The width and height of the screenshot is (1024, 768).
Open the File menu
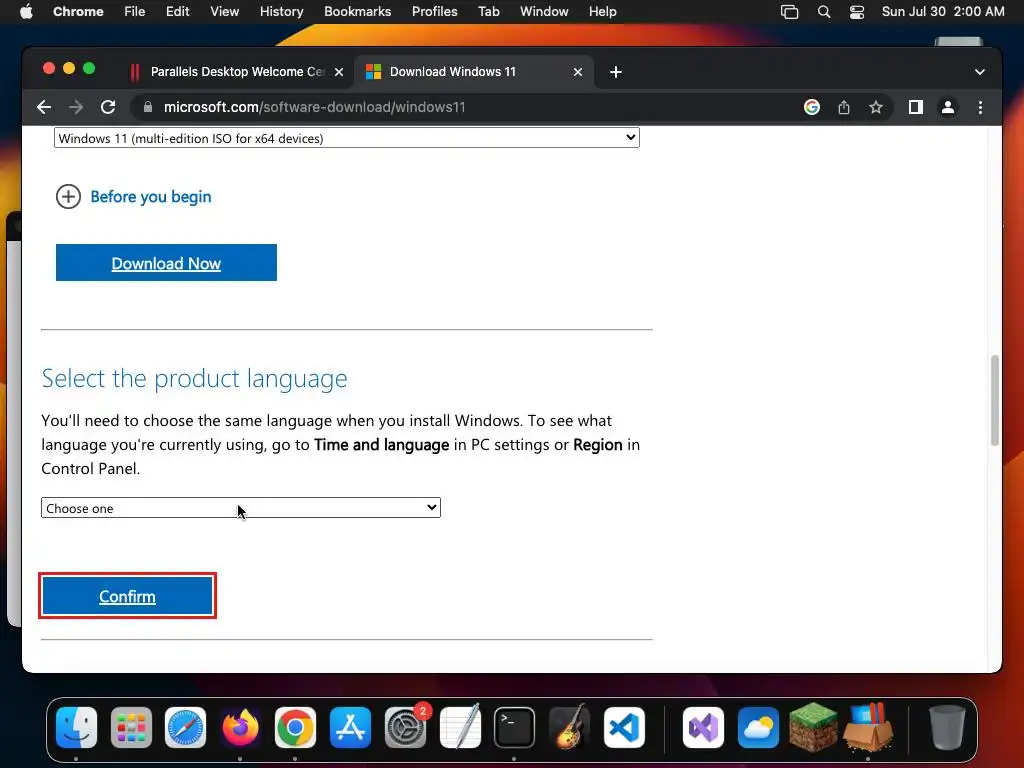tap(135, 12)
